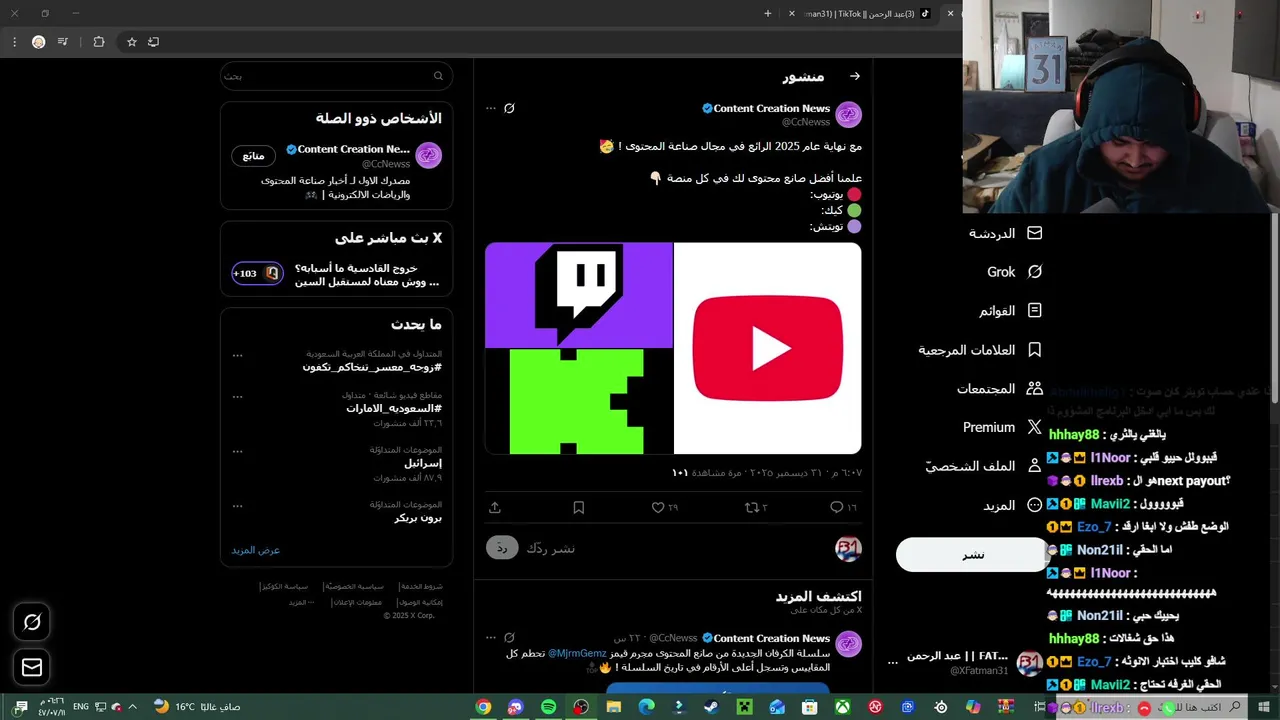Open the live broadcast خروج القادسية
The width and height of the screenshot is (1280, 720).
pos(336,275)
